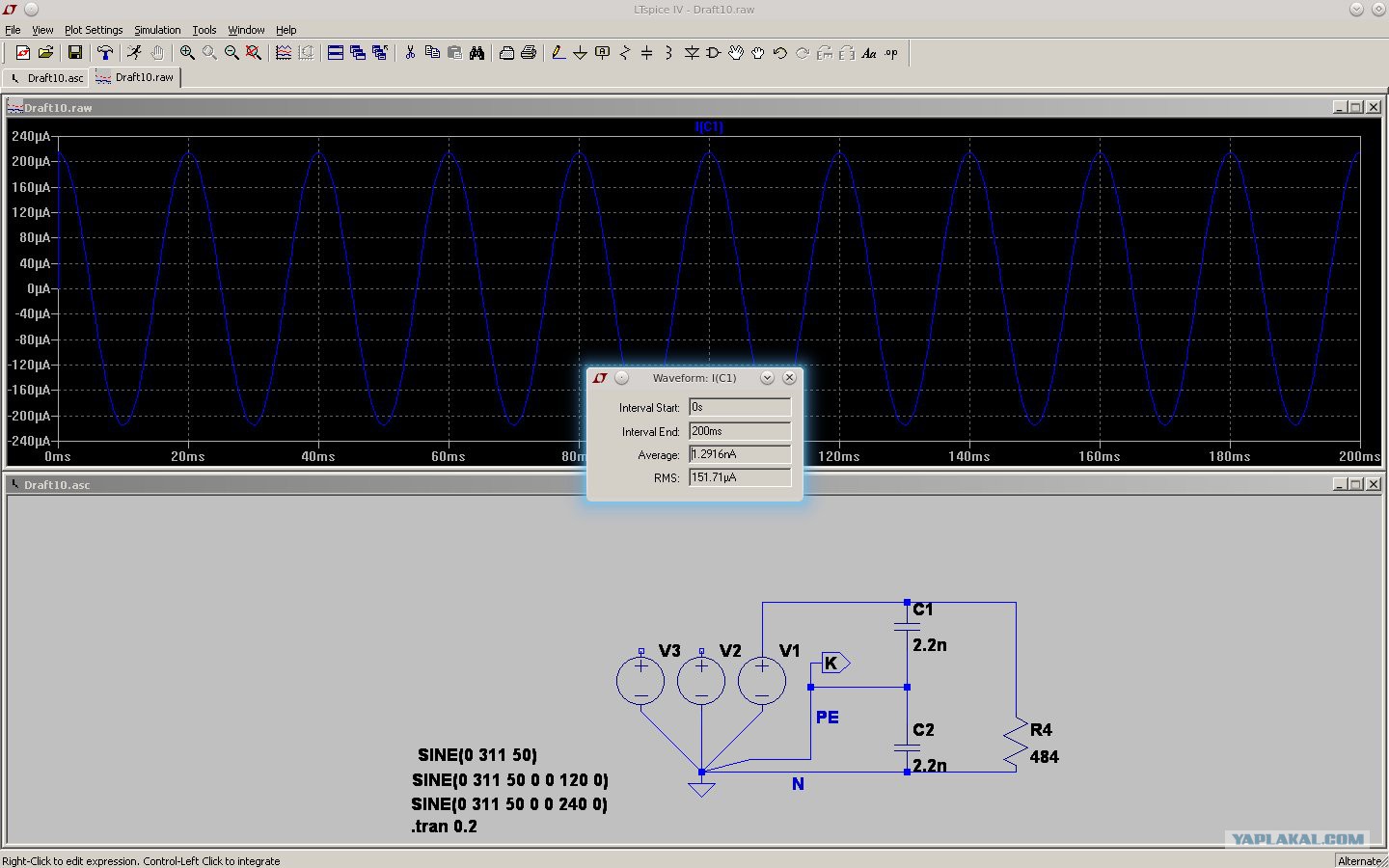Open the Text Aa tool
Viewport: 1389px width, 868px height.
pyautogui.click(x=869, y=53)
